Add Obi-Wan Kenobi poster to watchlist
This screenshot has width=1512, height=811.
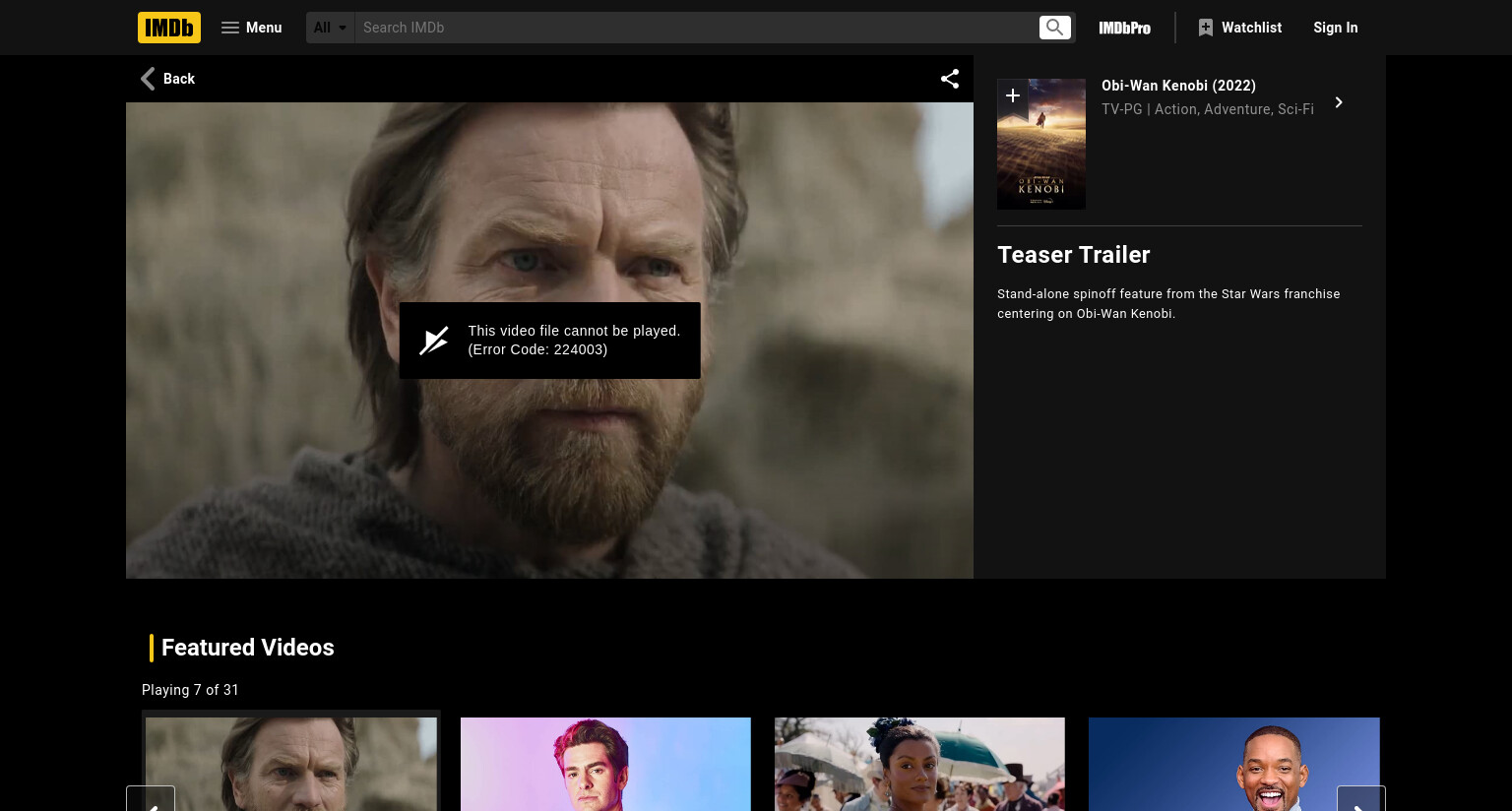pos(1013,97)
